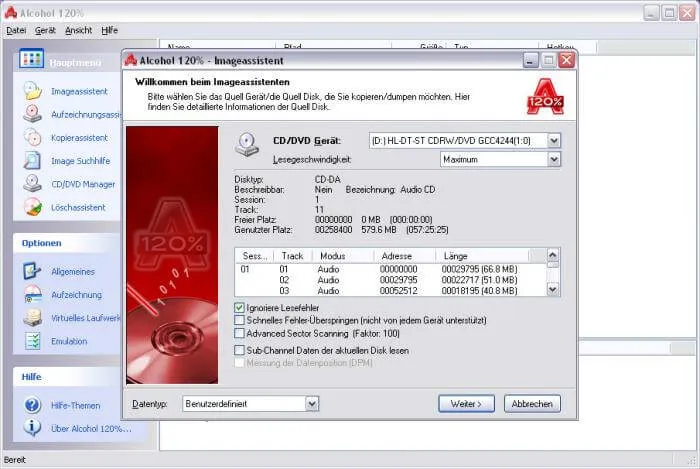
Task: Open the Lesegeschwindigkeit Maximum dropdown
Action: coord(554,159)
